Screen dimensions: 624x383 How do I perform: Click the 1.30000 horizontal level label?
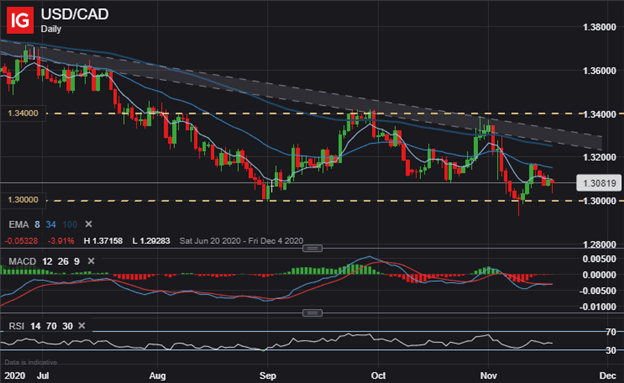click(23, 200)
